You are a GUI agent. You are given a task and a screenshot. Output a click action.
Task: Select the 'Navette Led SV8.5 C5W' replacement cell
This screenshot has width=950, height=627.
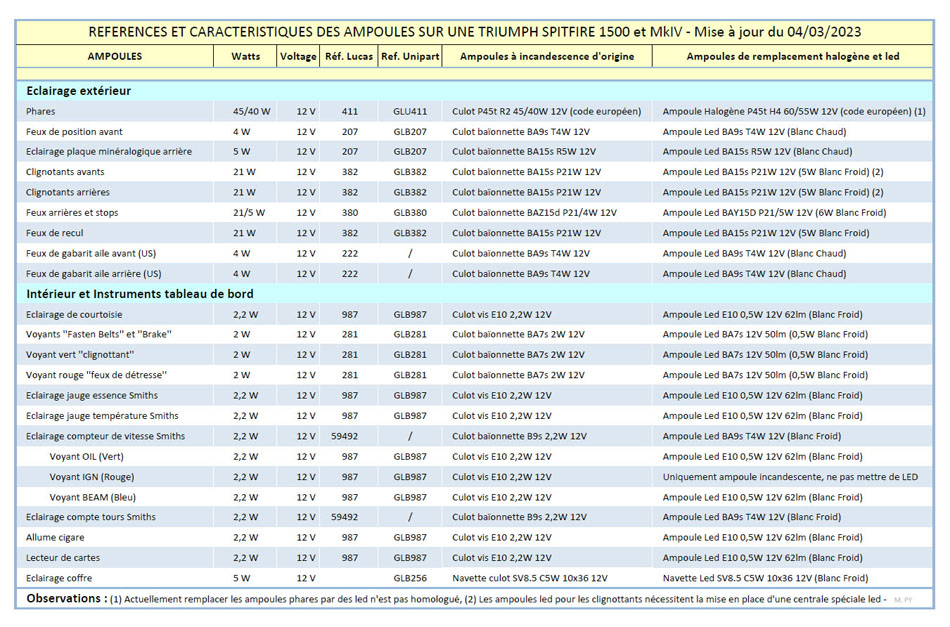(765, 578)
